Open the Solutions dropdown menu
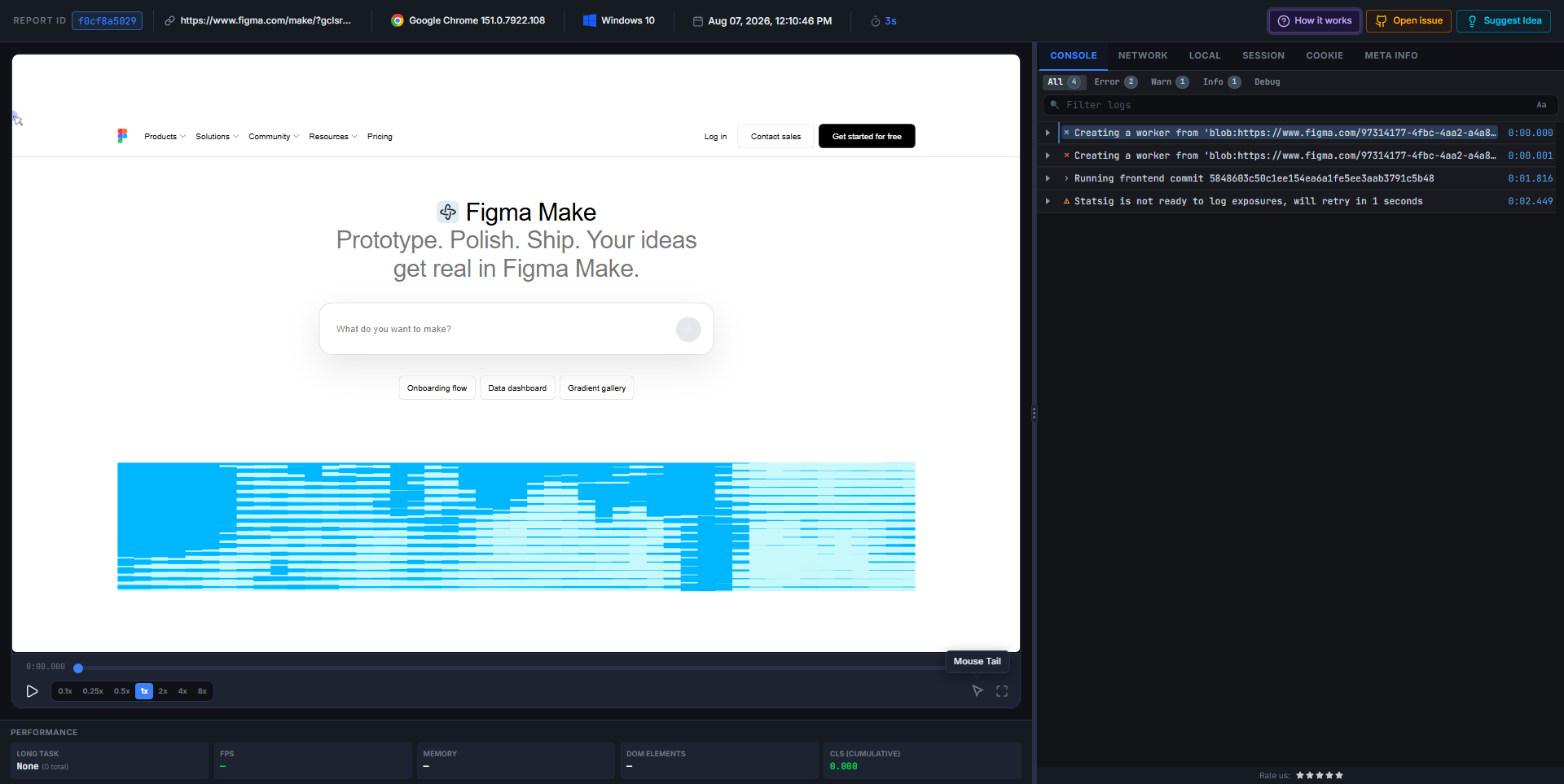This screenshot has width=1564, height=784. 217,137
